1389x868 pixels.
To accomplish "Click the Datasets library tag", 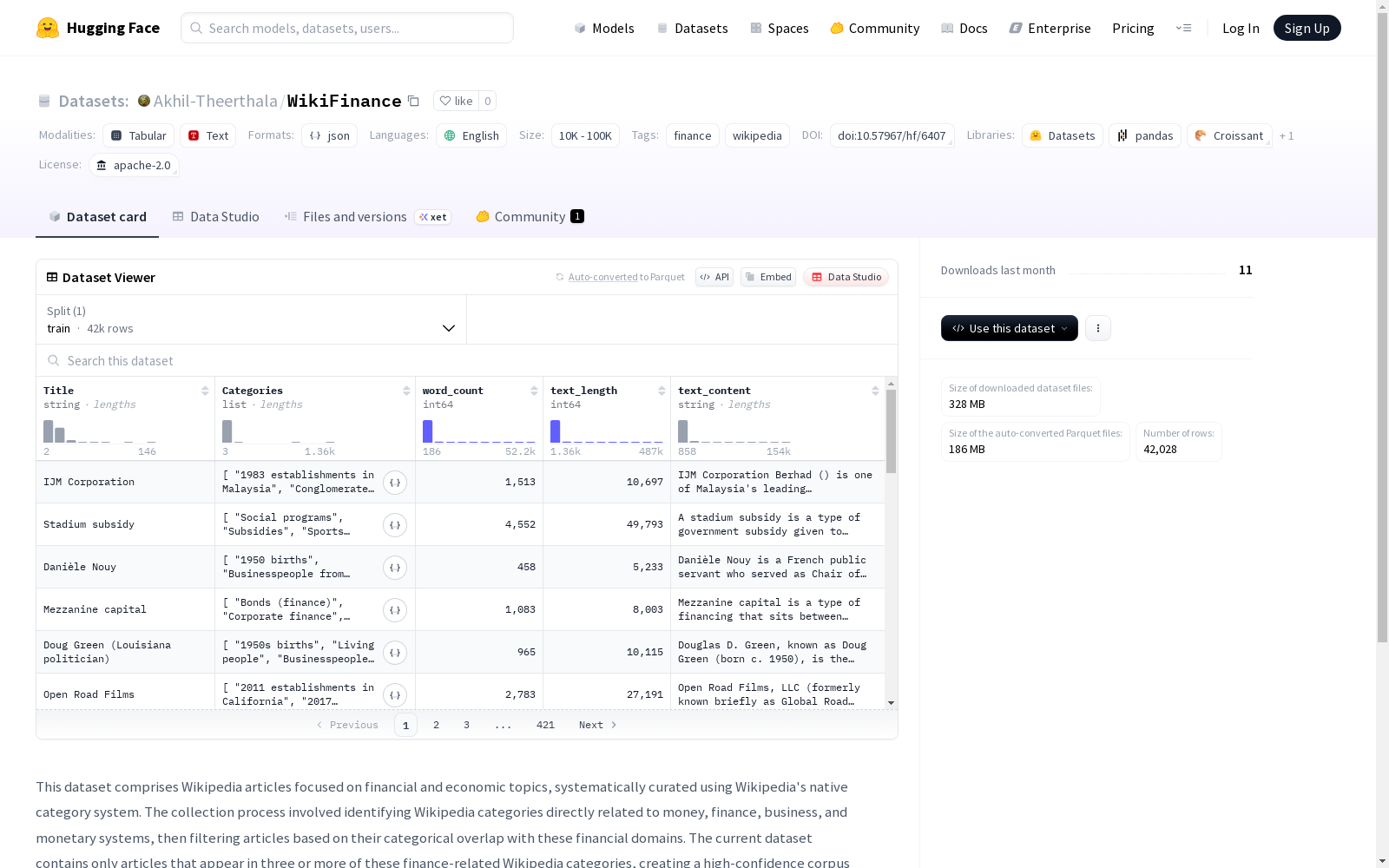I will coord(1063,135).
